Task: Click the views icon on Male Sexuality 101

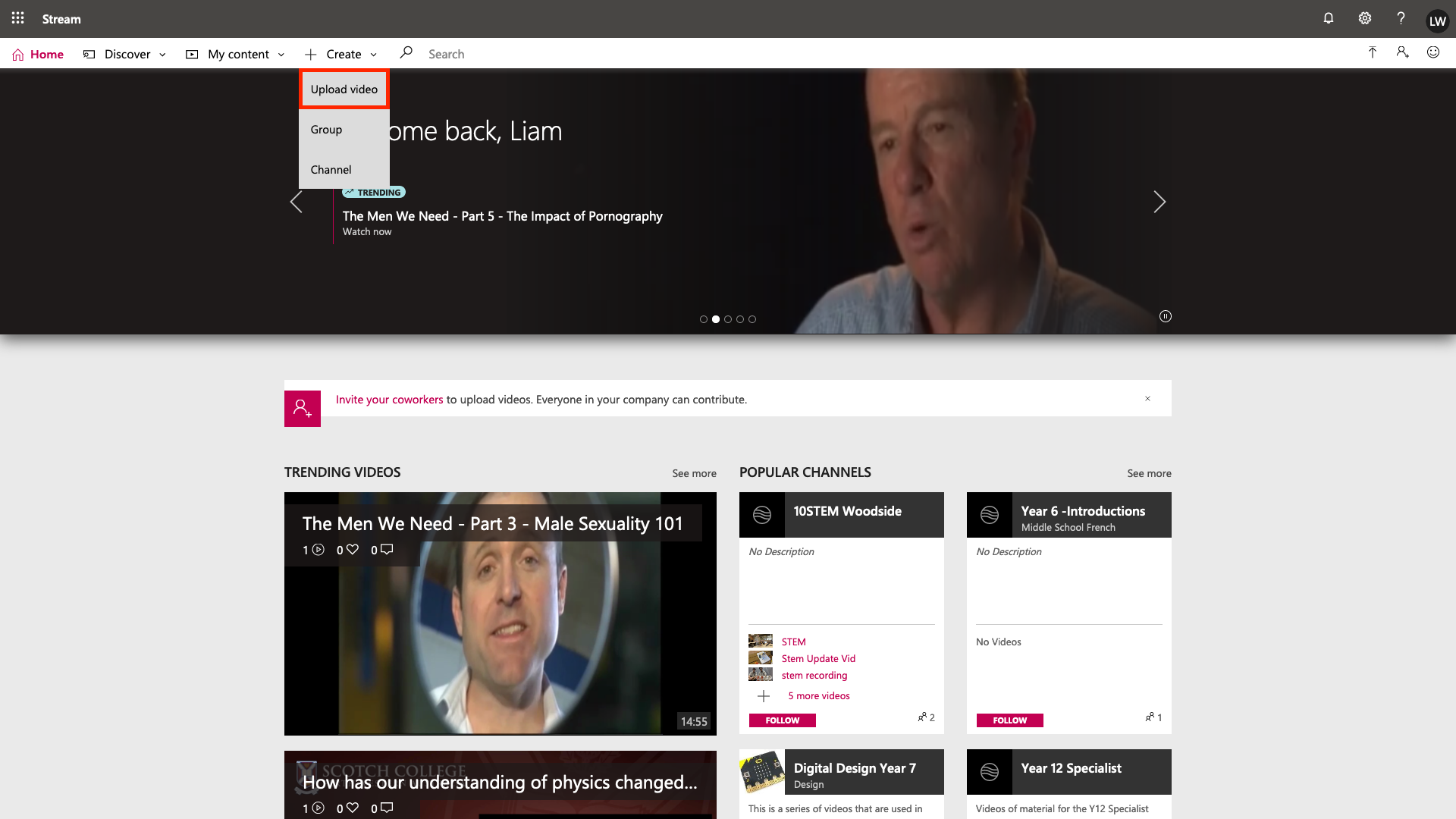Action: tap(318, 550)
